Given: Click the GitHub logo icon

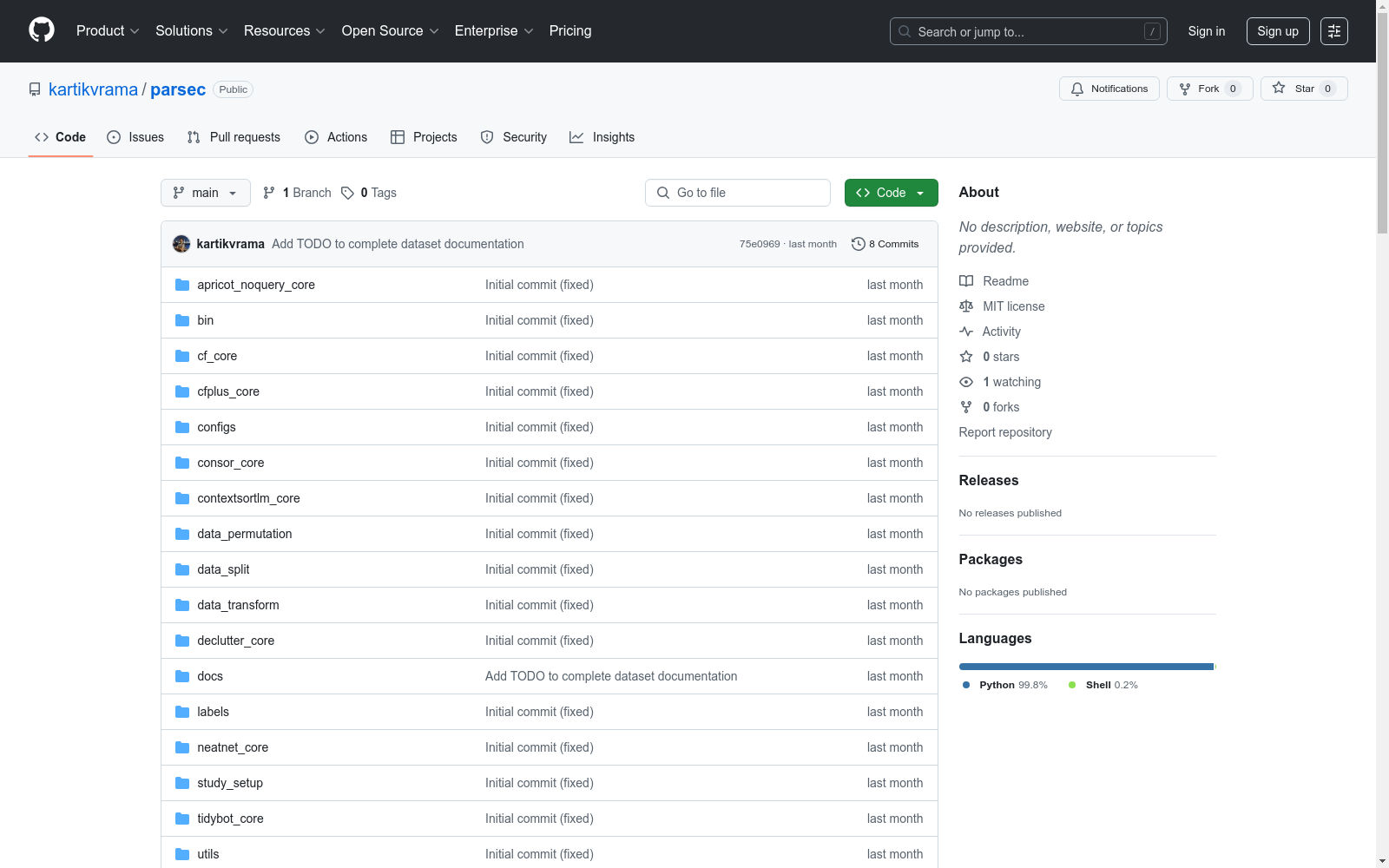Looking at the screenshot, I should pyautogui.click(x=42, y=30).
